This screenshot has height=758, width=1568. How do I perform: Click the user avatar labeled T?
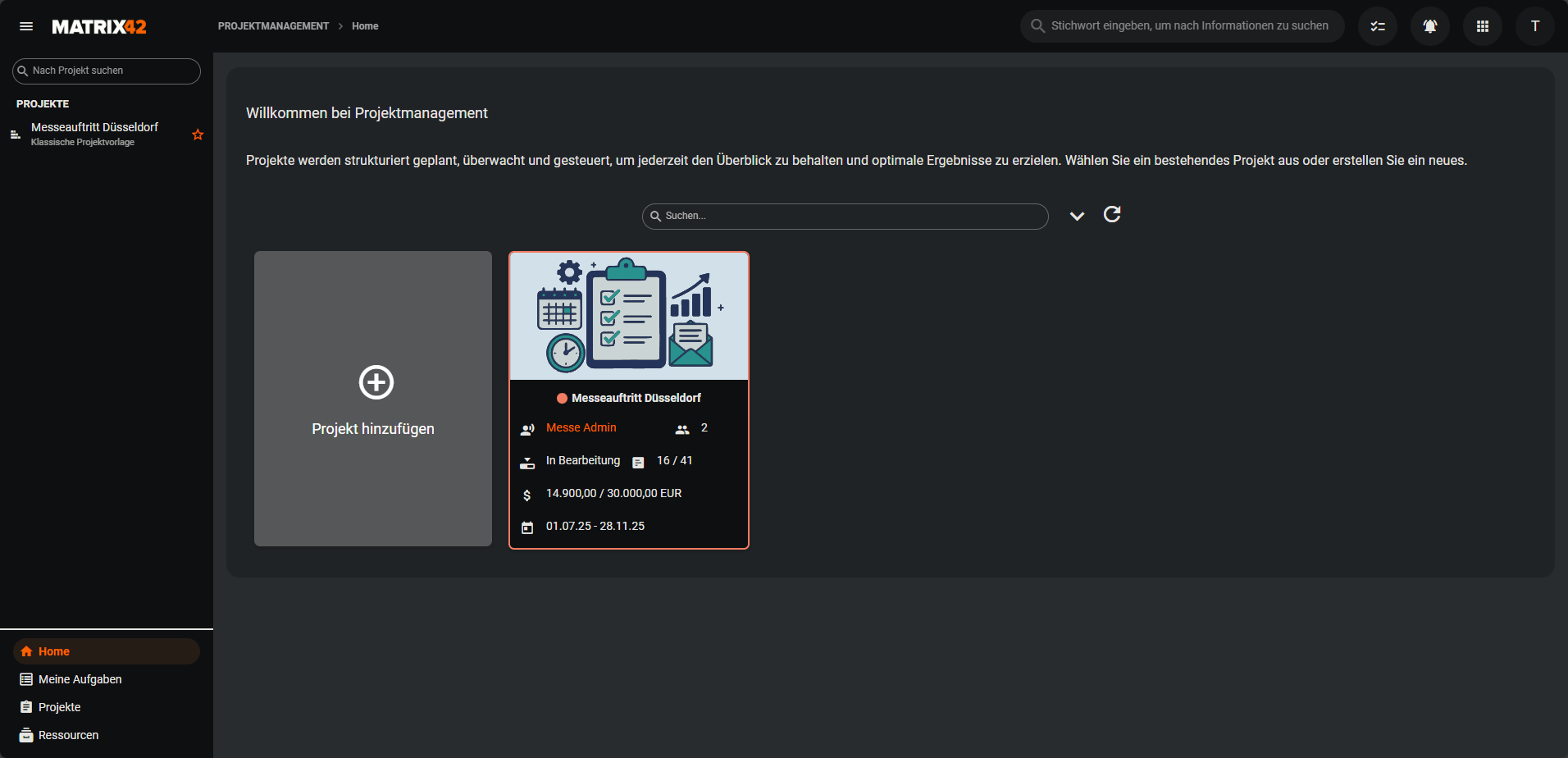pos(1534,26)
